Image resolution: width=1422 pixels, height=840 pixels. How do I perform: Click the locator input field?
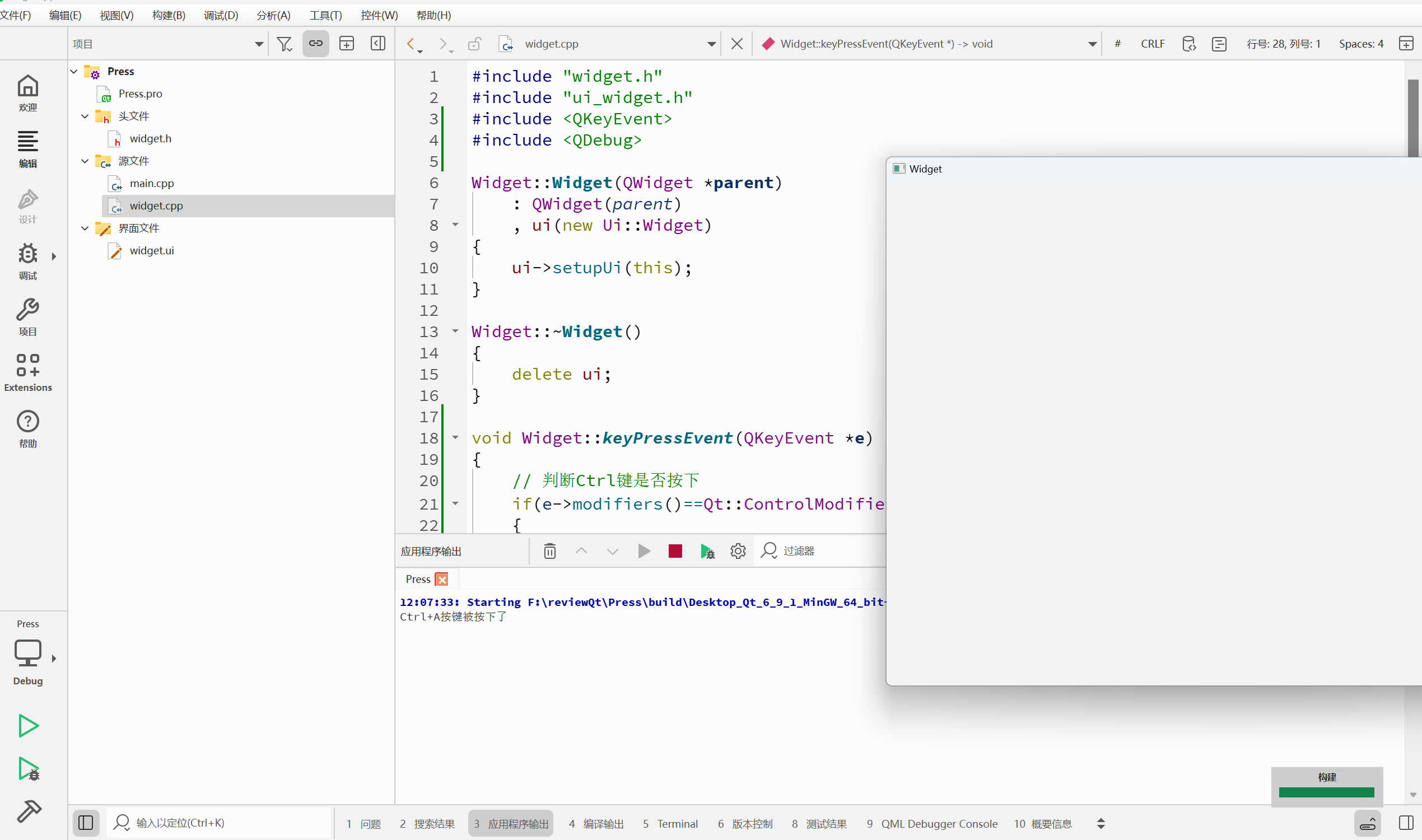pyautogui.click(x=221, y=823)
